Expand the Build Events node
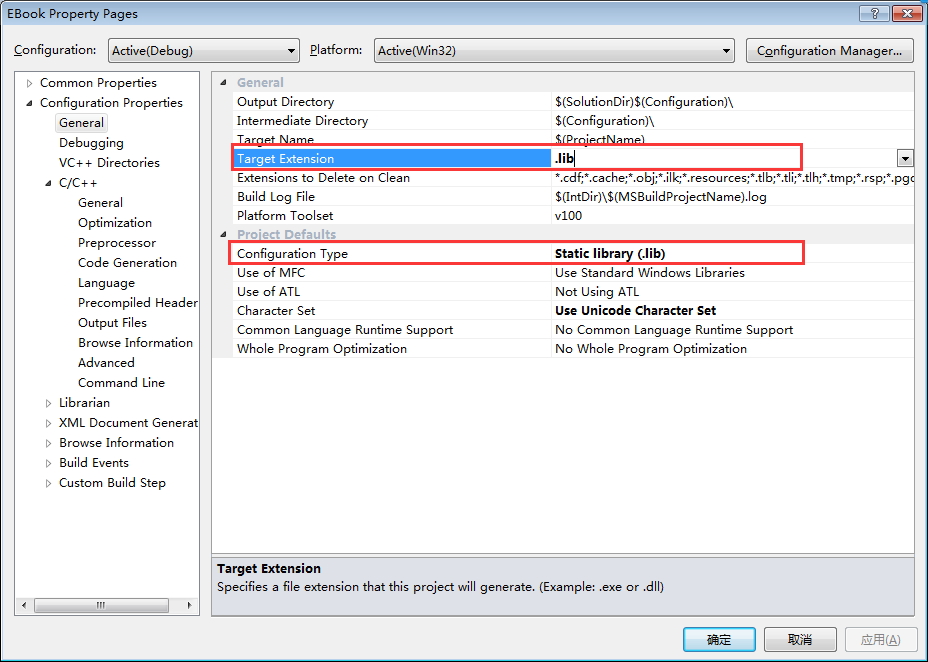The width and height of the screenshot is (928, 662). click(x=48, y=463)
